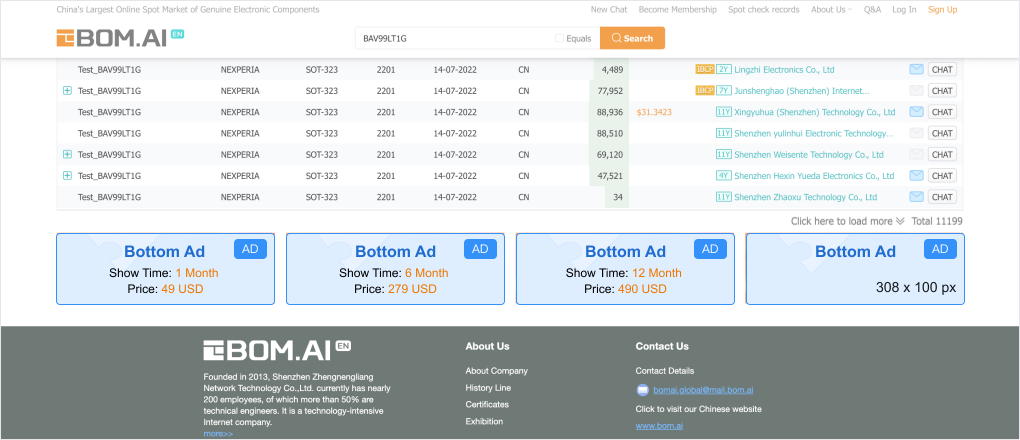
Task: Click mail icon for Lingzhi Electronics
Action: tap(917, 69)
